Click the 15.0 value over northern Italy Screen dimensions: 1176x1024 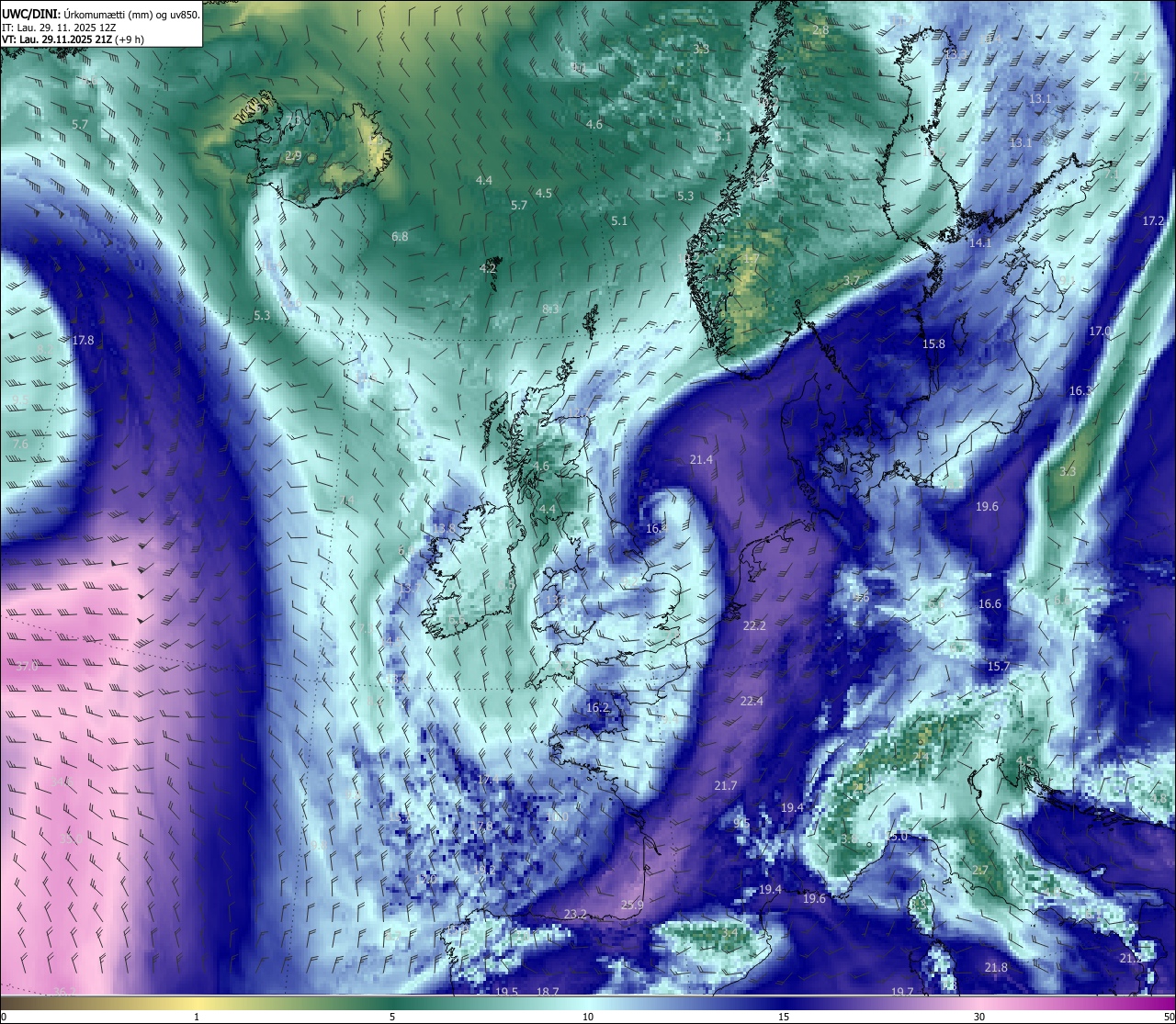pos(898,837)
